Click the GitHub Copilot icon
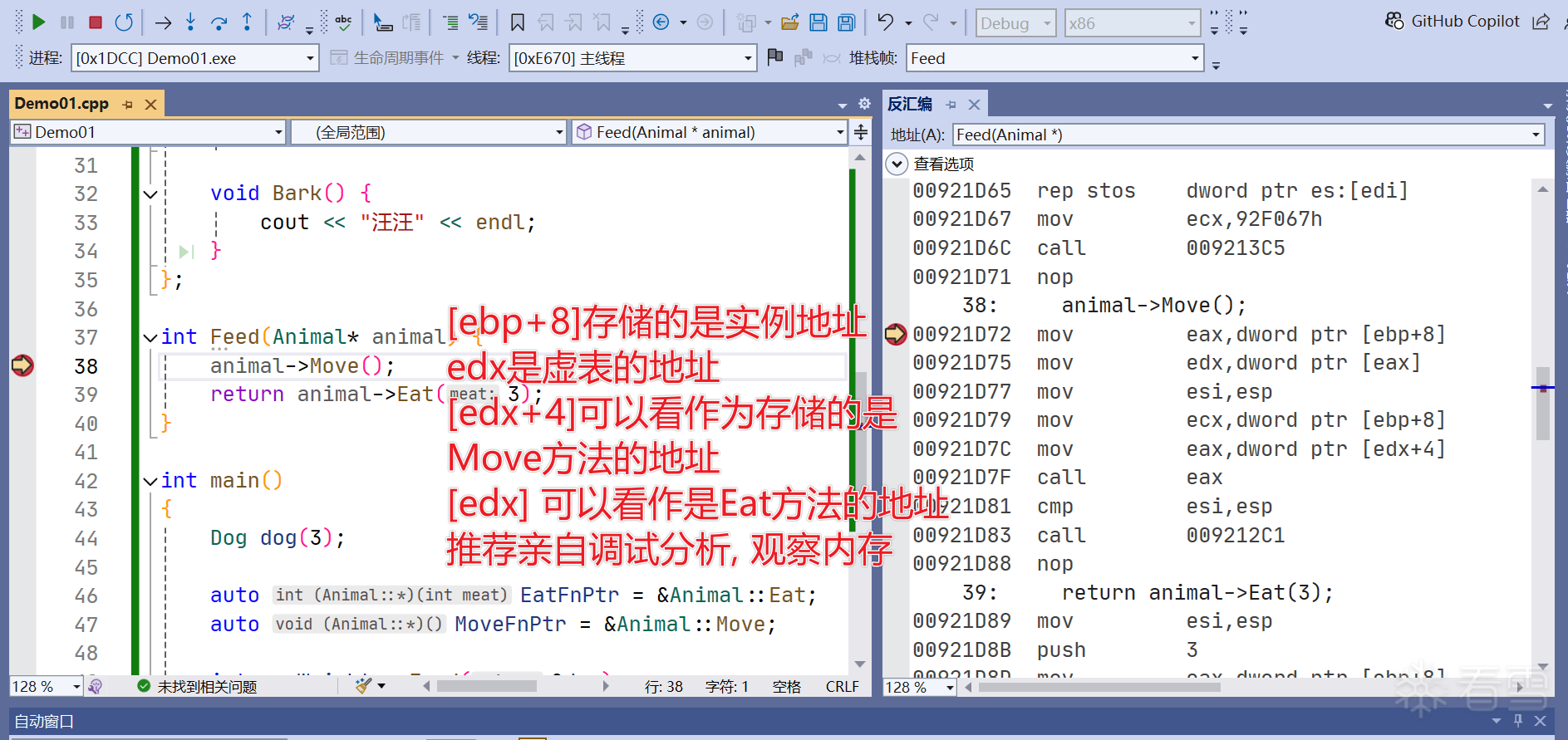 coord(1394,21)
